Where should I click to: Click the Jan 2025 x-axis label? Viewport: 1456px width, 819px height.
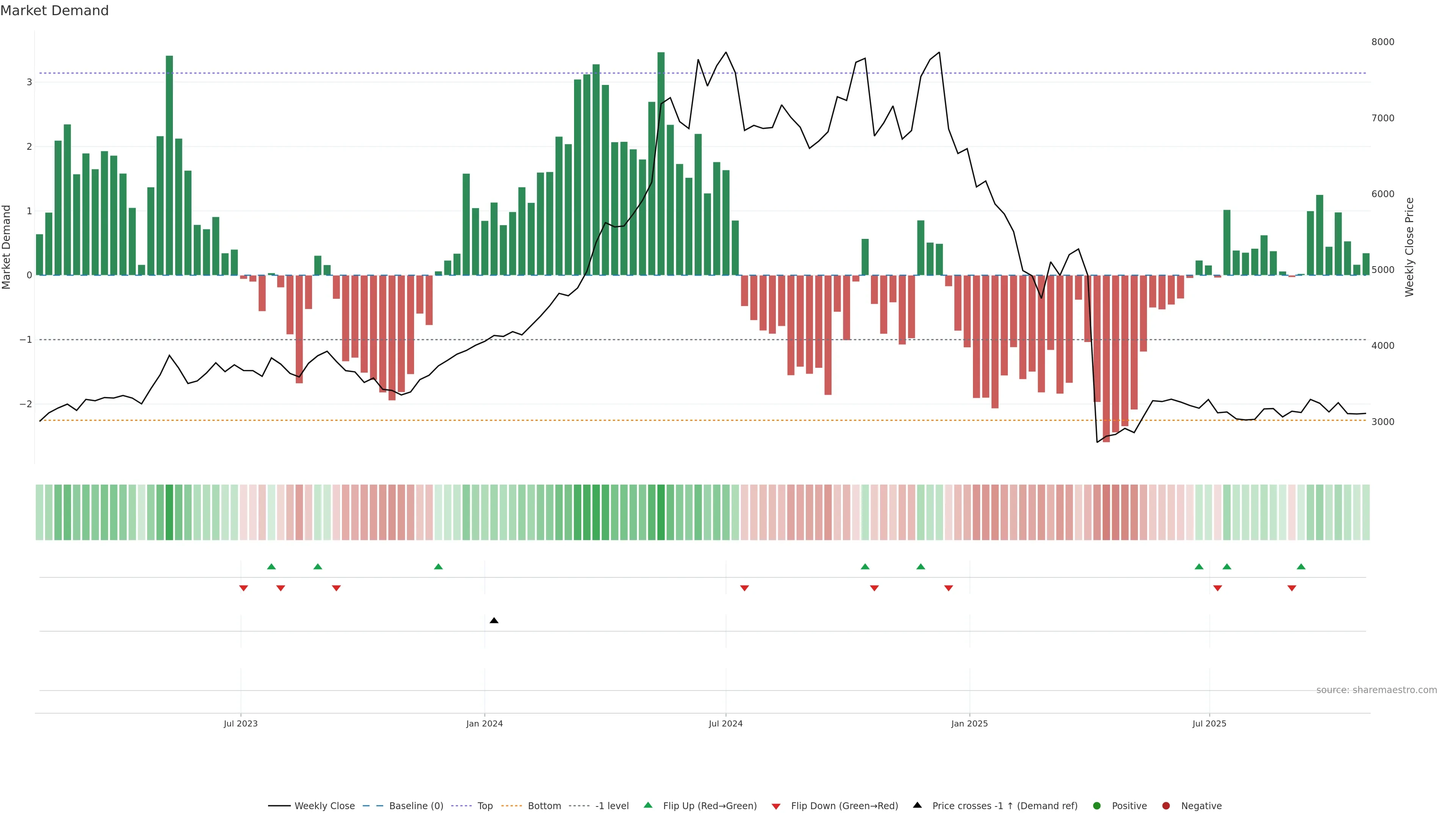coord(970,723)
